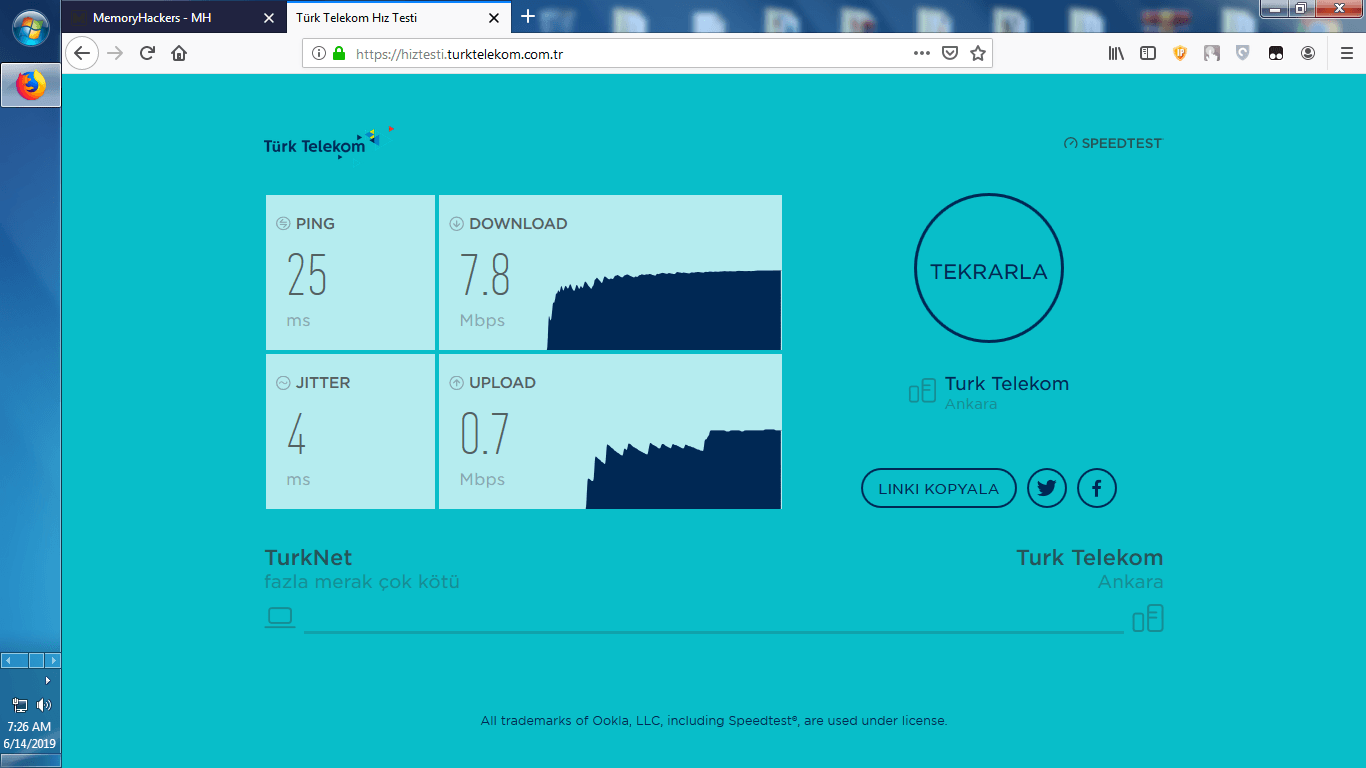The image size is (1366, 768).
Task: Share the result on Facebook
Action: [x=1097, y=489]
